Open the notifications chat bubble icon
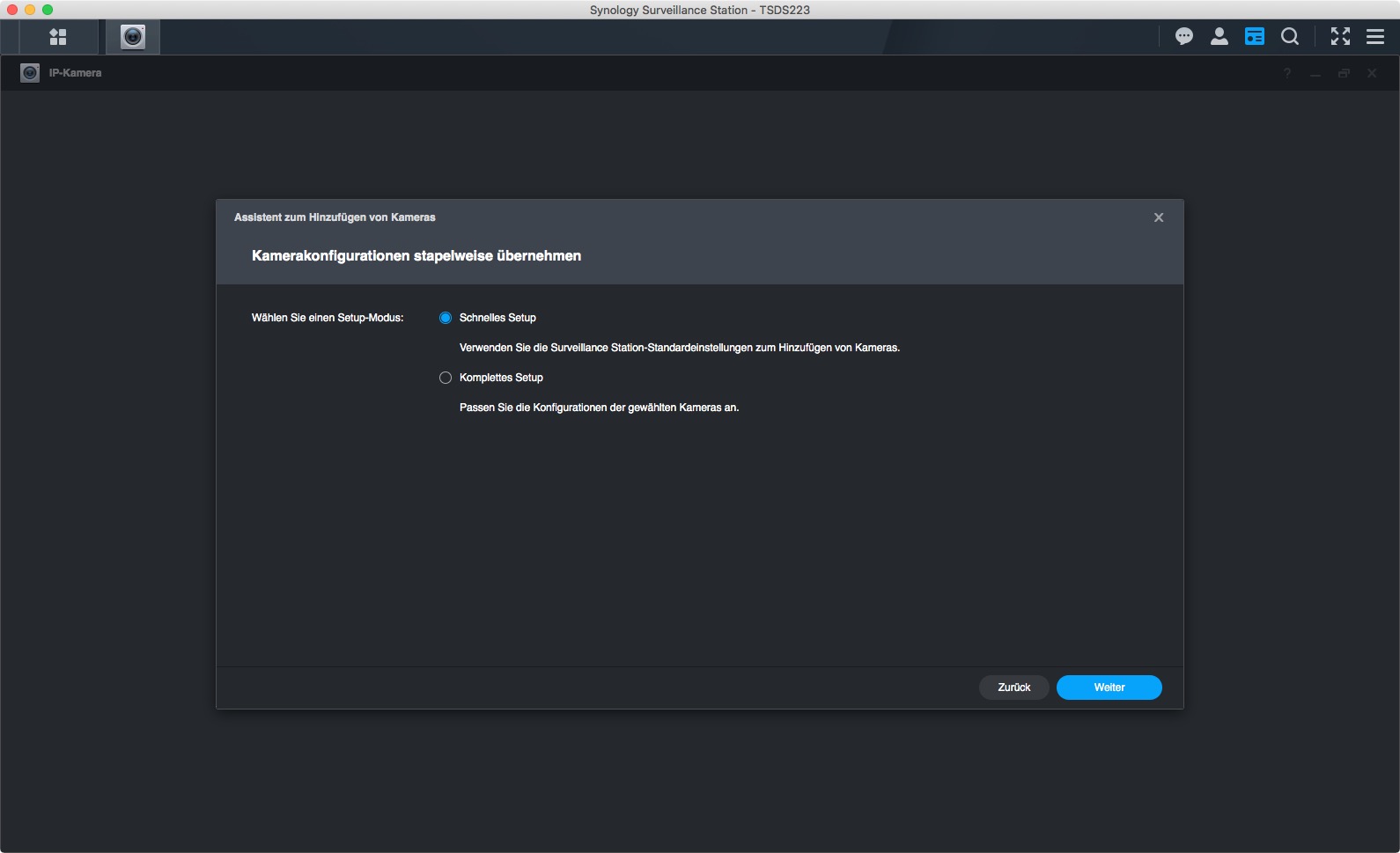The width and height of the screenshot is (1400, 853). pos(1184,37)
